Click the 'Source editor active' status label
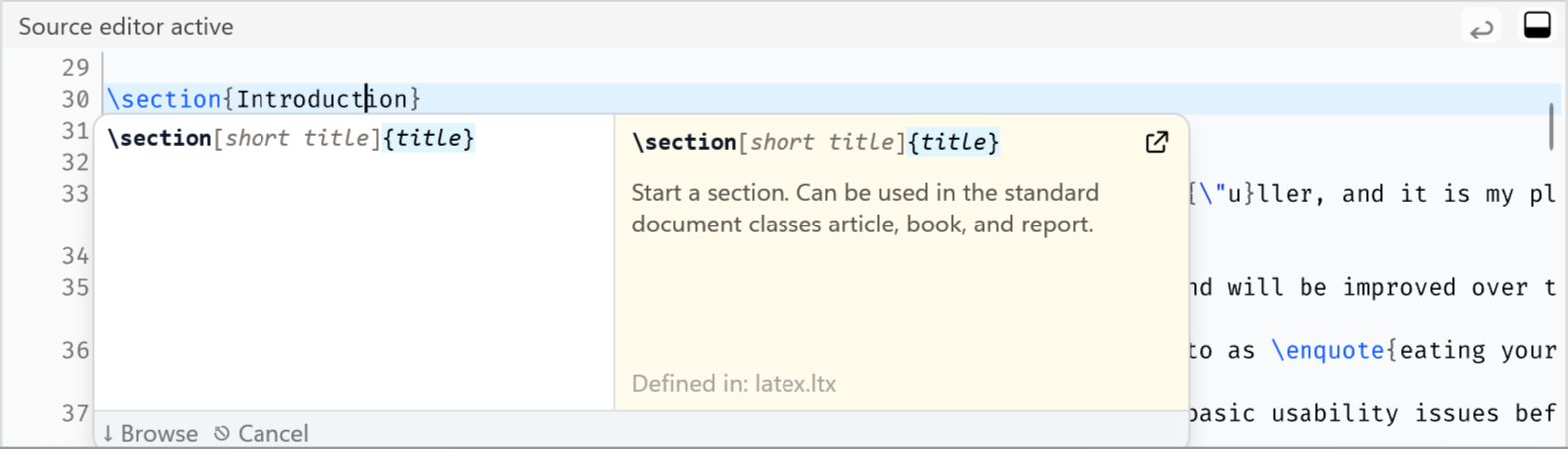 click(x=126, y=27)
